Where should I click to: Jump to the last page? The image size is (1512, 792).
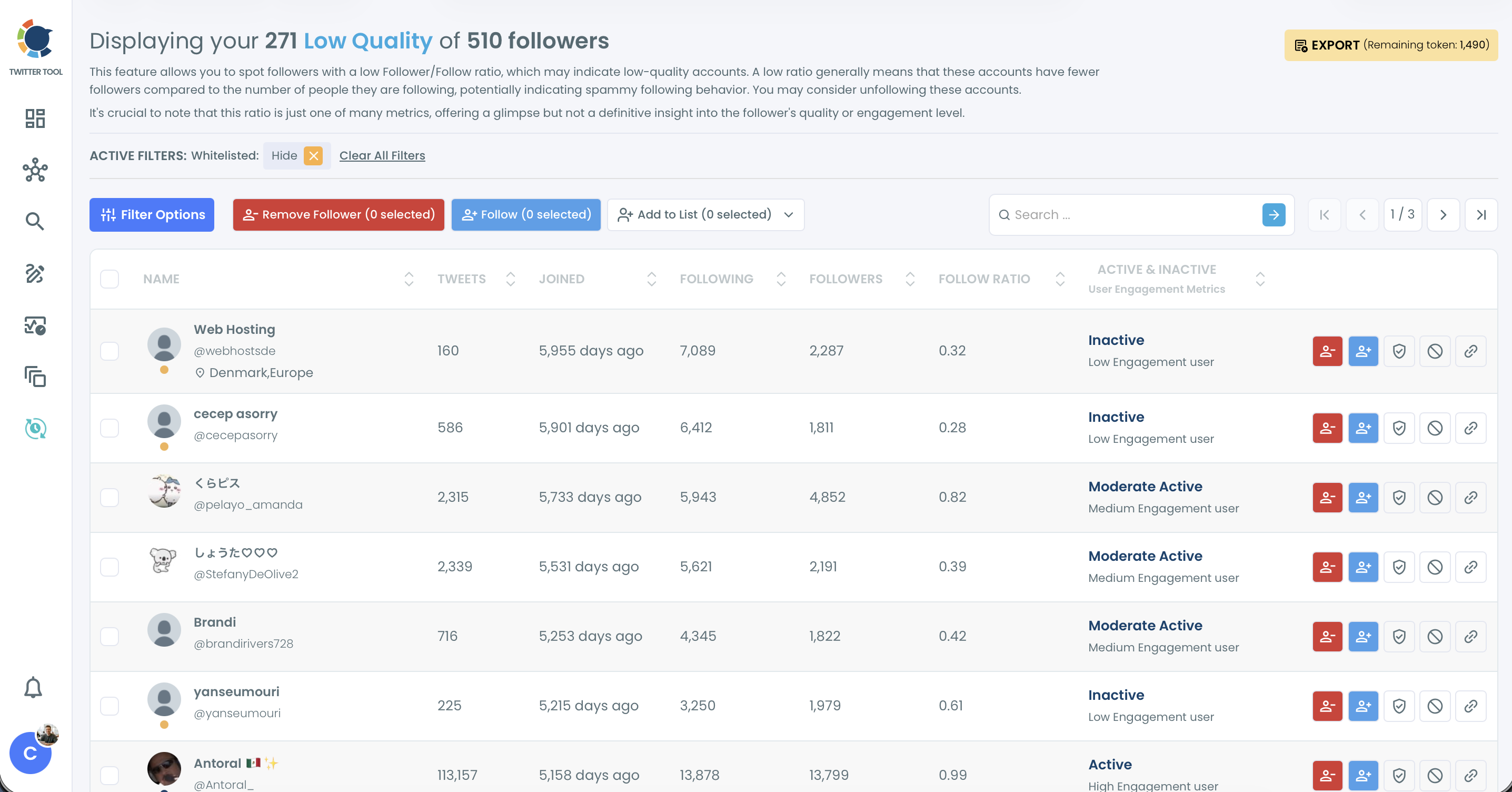(x=1481, y=215)
